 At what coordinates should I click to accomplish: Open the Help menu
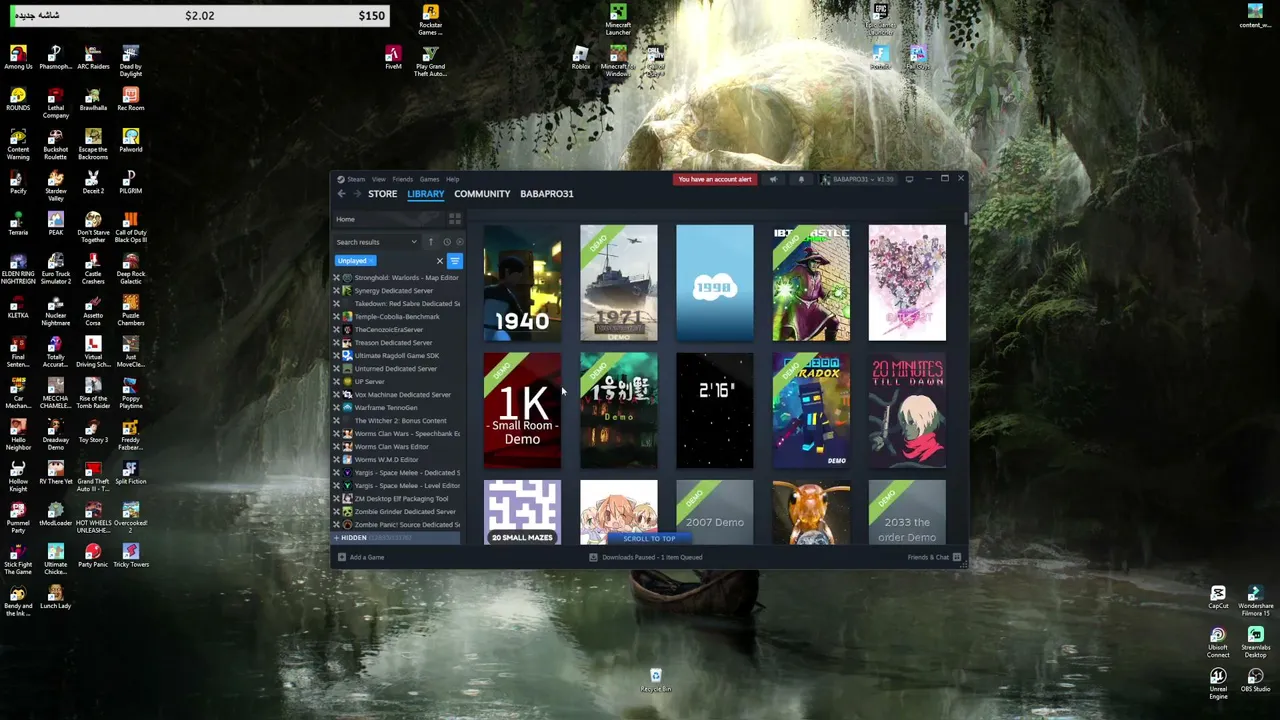(x=453, y=179)
